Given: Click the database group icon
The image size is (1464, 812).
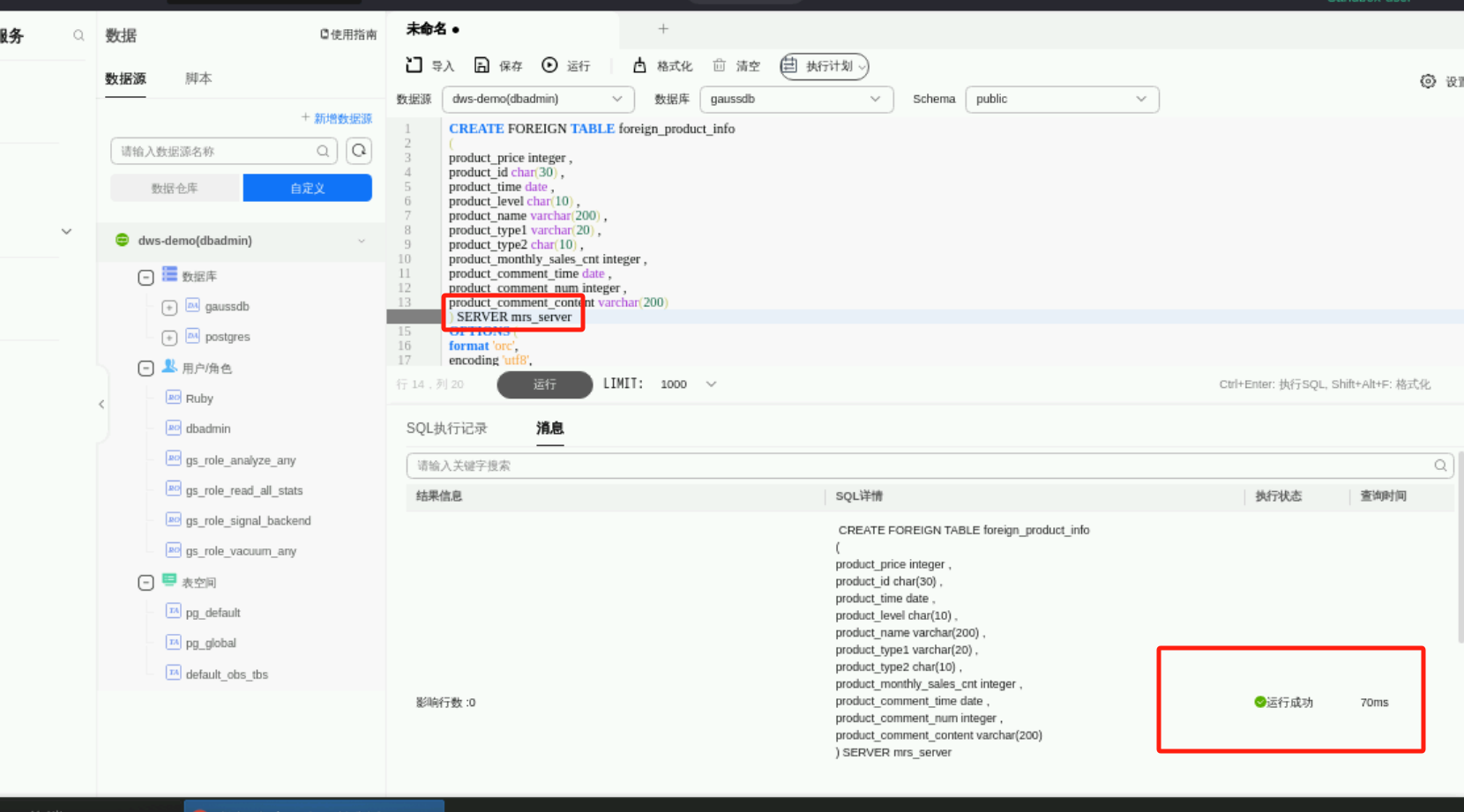Looking at the screenshot, I should [x=169, y=275].
